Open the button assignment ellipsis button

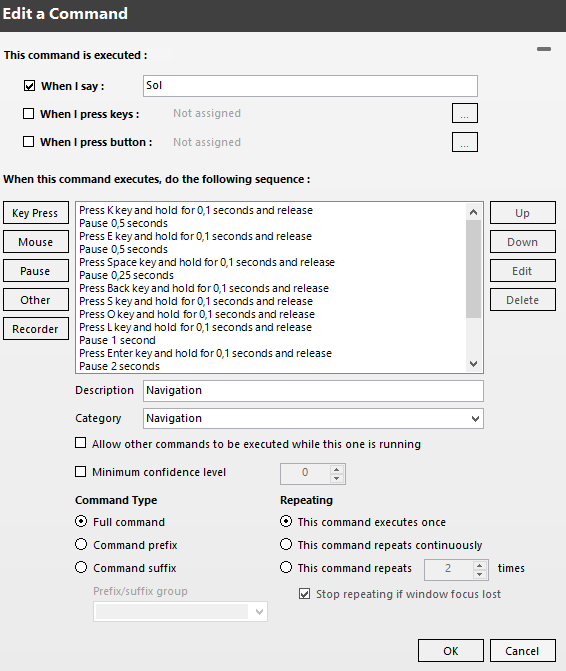click(465, 143)
